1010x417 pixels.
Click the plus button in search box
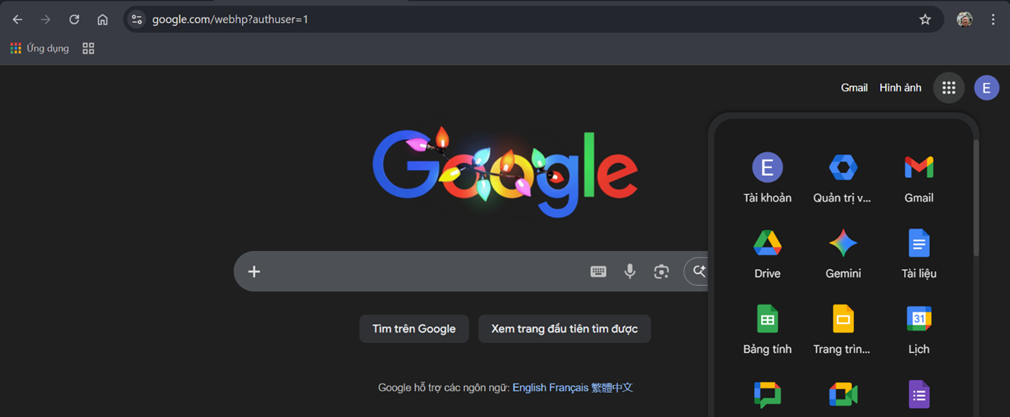[254, 271]
